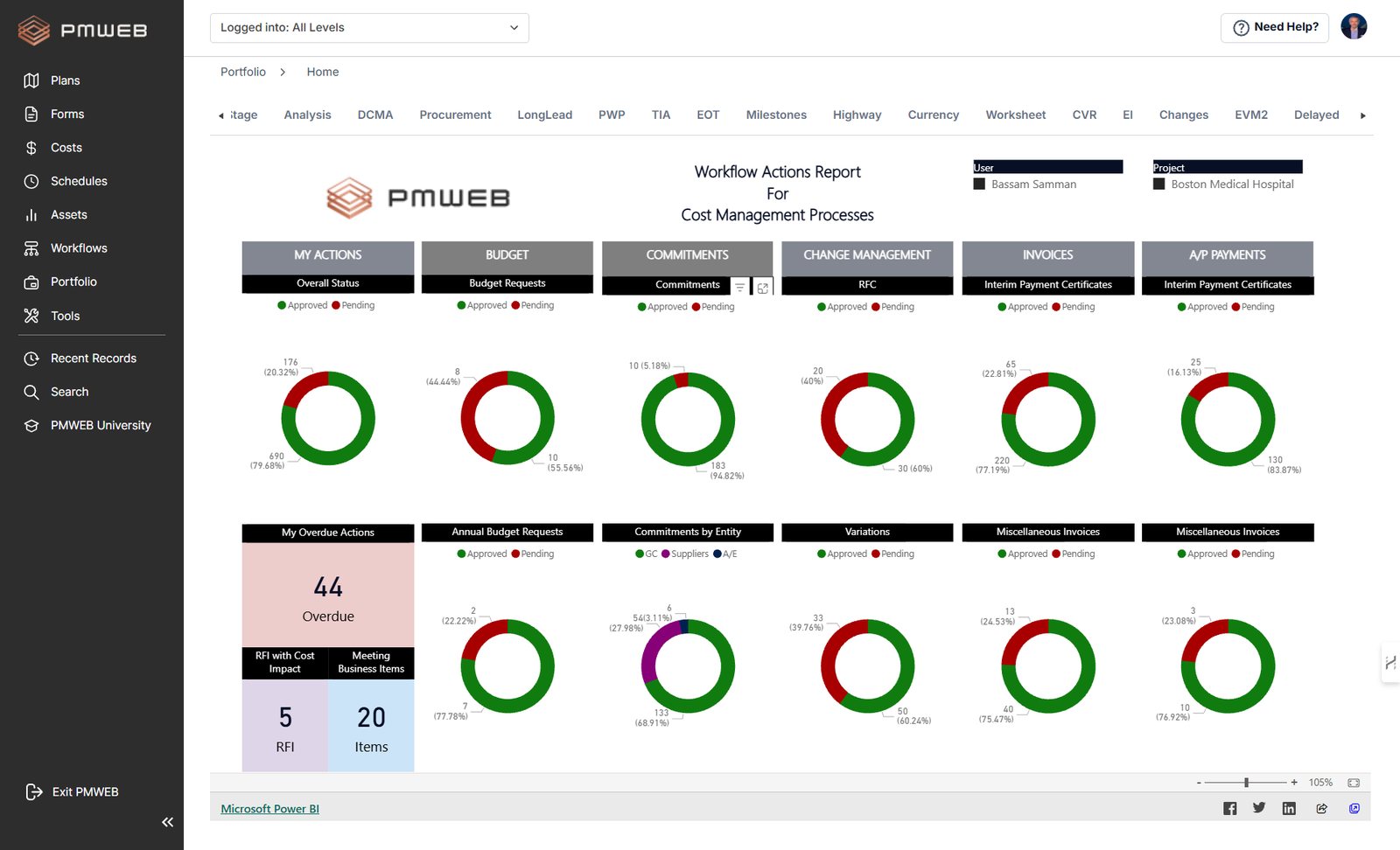
Task: Click focus mode icon on Commitments
Action: pyautogui.click(x=763, y=288)
